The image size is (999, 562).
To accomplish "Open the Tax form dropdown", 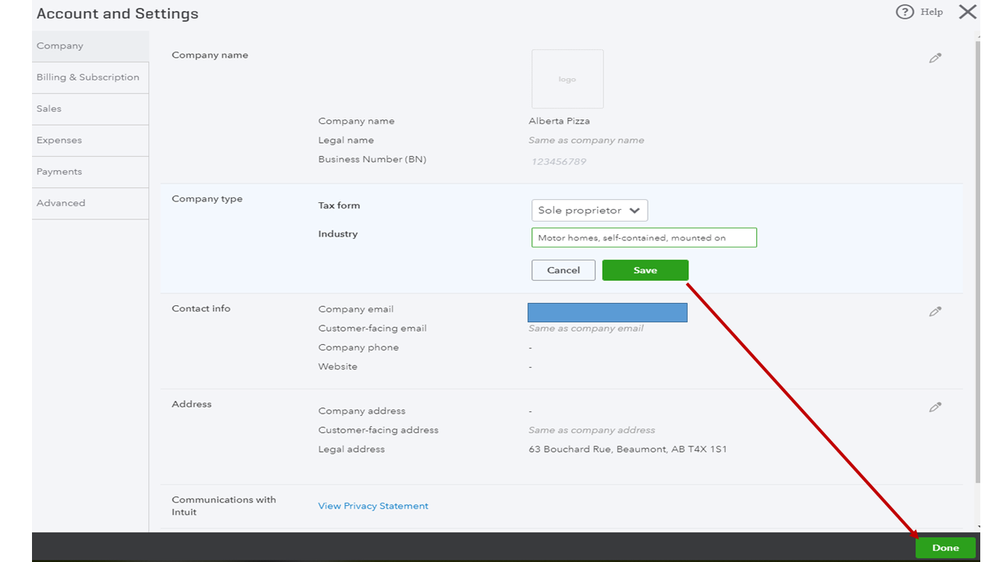I will (589, 210).
